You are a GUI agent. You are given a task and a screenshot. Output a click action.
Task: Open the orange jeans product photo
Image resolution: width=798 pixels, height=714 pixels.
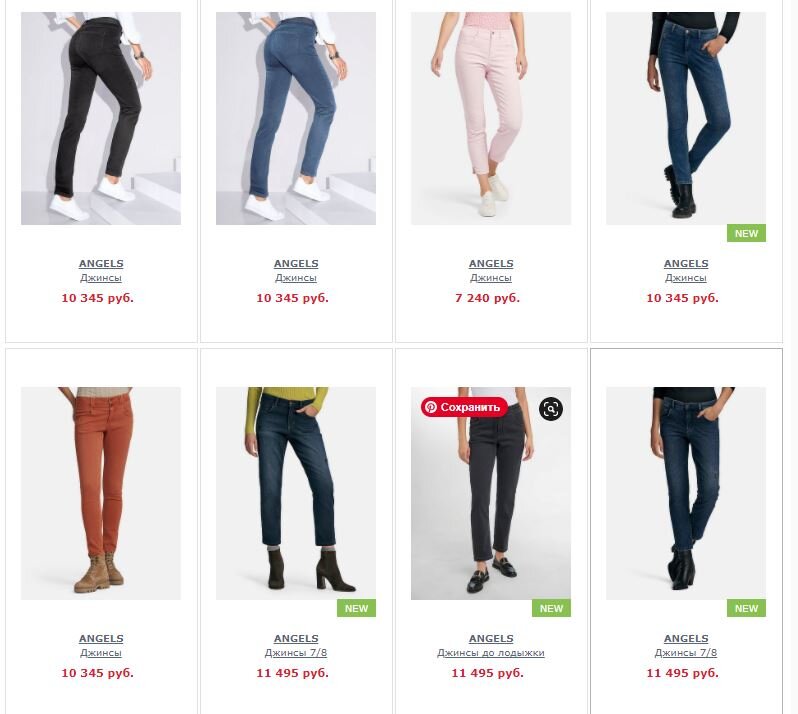101,493
